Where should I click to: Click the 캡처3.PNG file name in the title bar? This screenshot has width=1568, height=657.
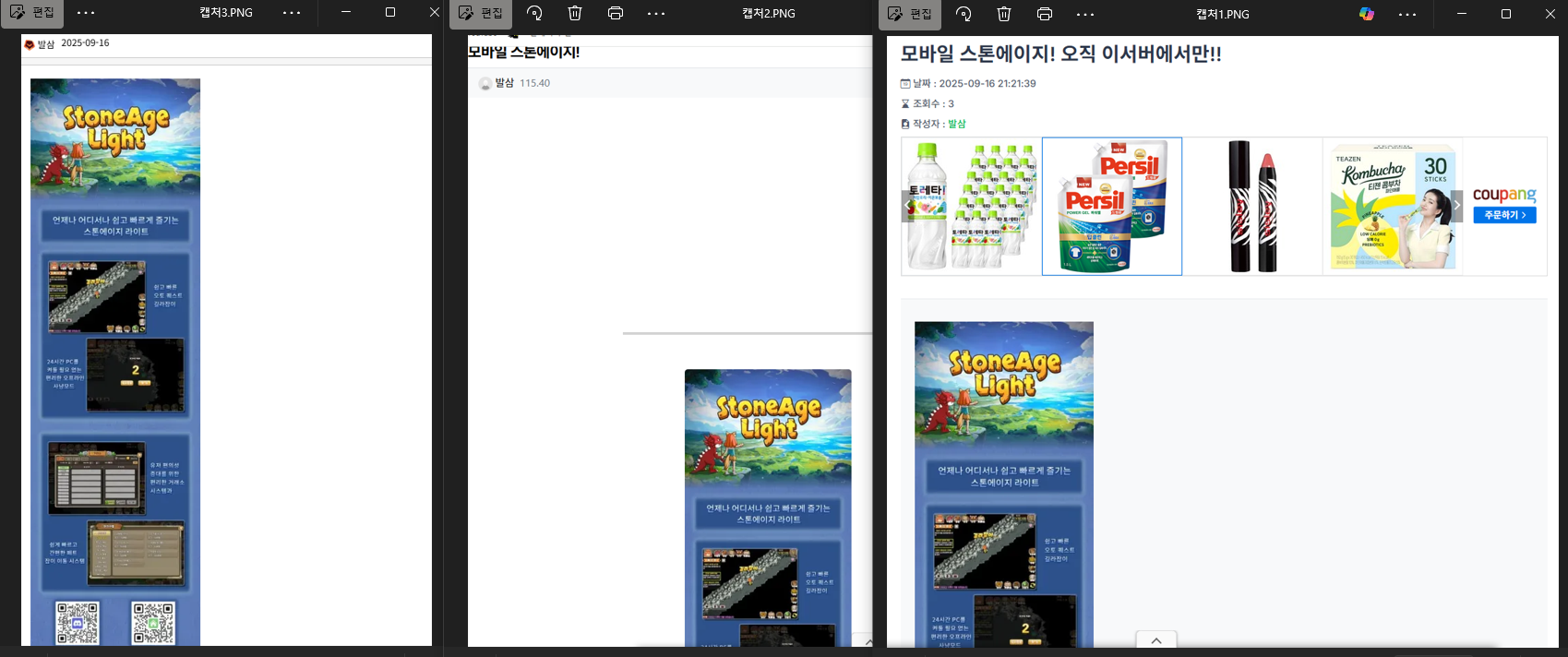[x=226, y=13]
